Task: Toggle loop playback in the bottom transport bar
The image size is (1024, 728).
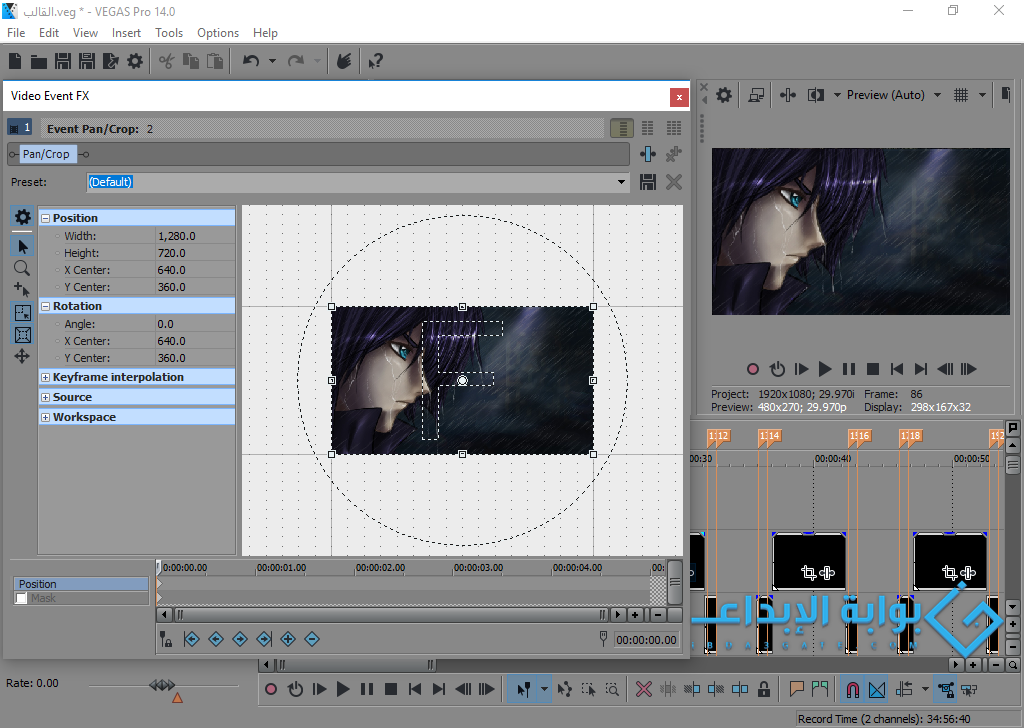Action: [x=295, y=689]
